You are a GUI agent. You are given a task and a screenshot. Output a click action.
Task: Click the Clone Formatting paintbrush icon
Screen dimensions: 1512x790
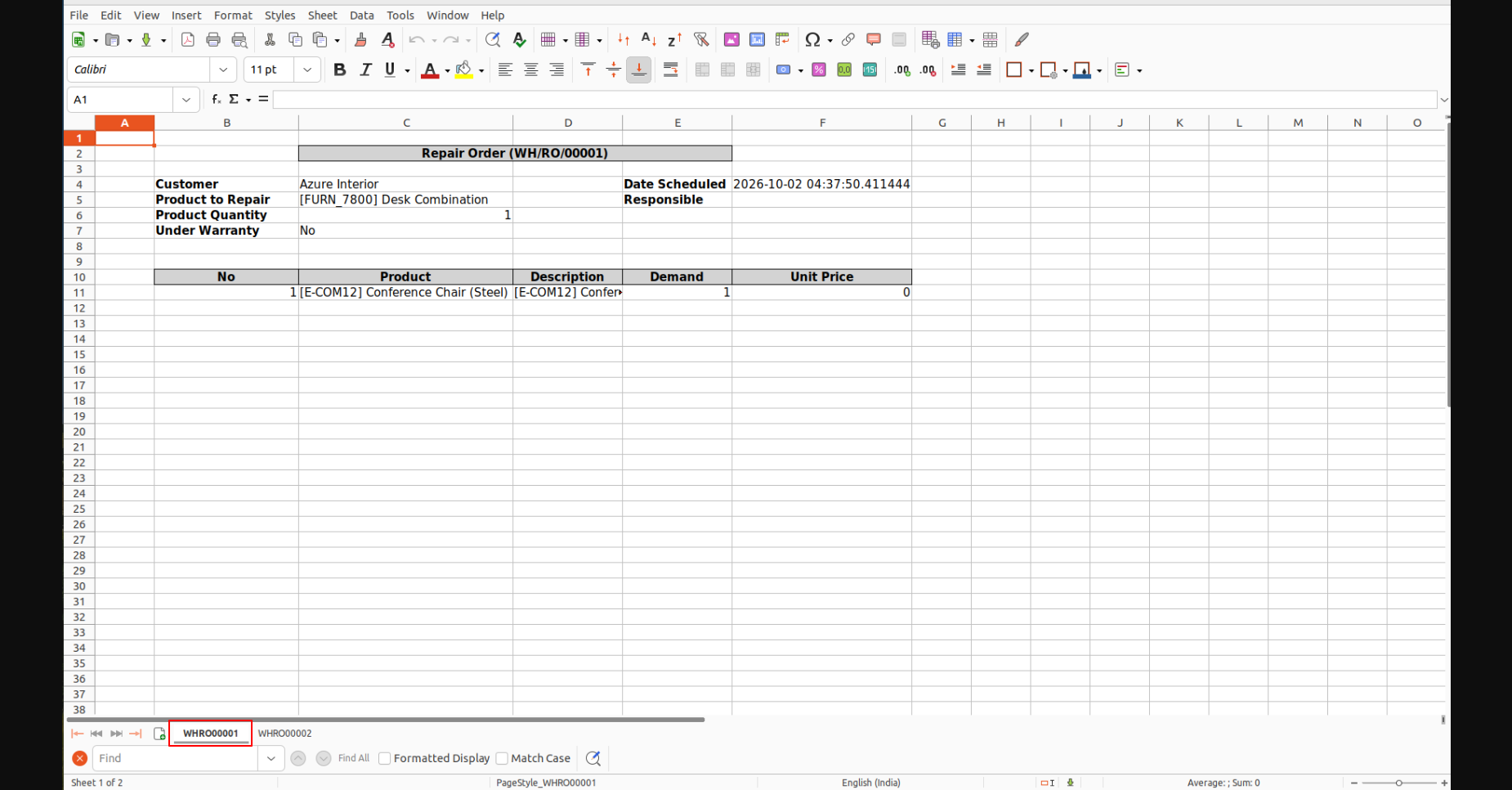[x=360, y=39]
